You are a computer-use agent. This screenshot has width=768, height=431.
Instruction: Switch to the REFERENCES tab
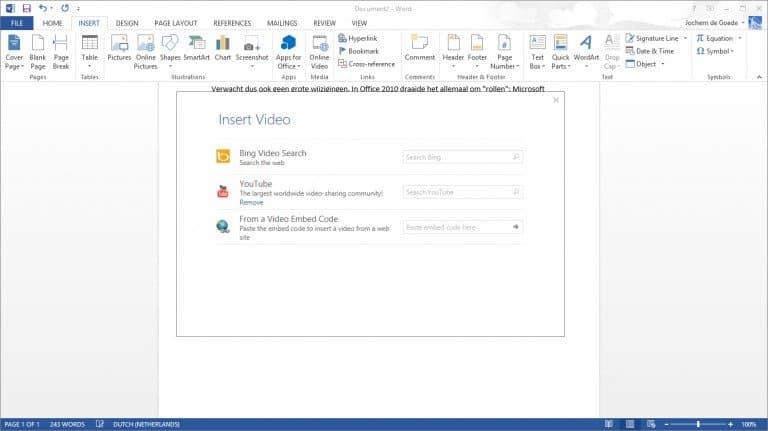pyautogui.click(x=232, y=23)
